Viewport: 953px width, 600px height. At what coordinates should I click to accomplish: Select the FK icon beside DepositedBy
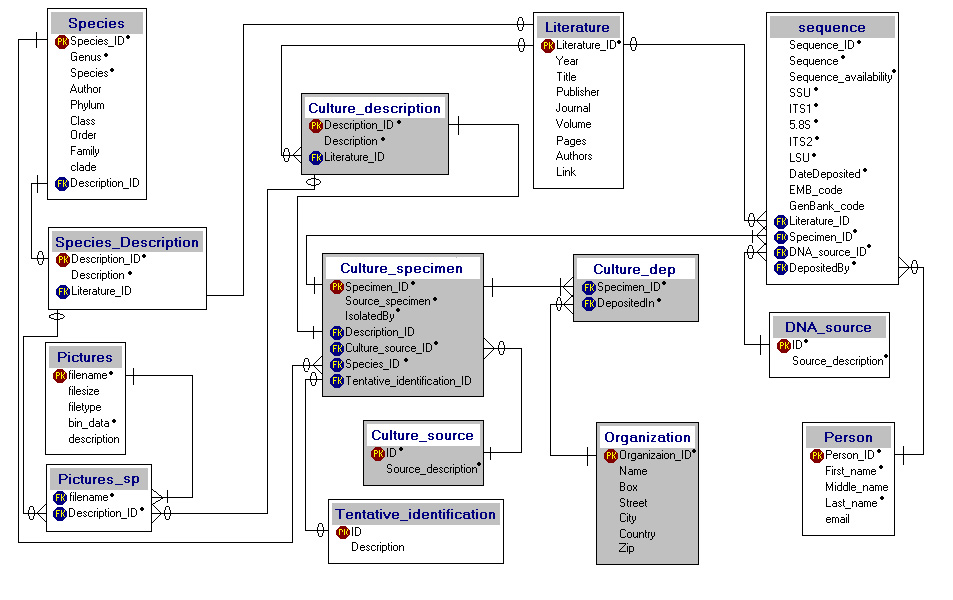[x=781, y=268]
